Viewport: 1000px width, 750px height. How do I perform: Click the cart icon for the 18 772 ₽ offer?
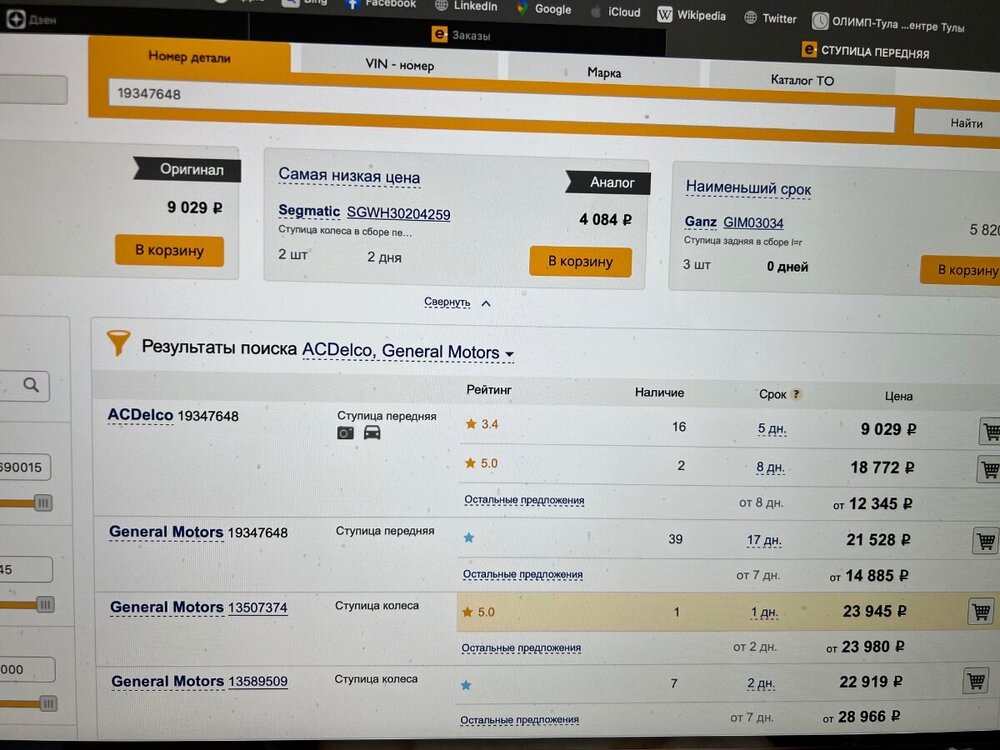click(990, 468)
